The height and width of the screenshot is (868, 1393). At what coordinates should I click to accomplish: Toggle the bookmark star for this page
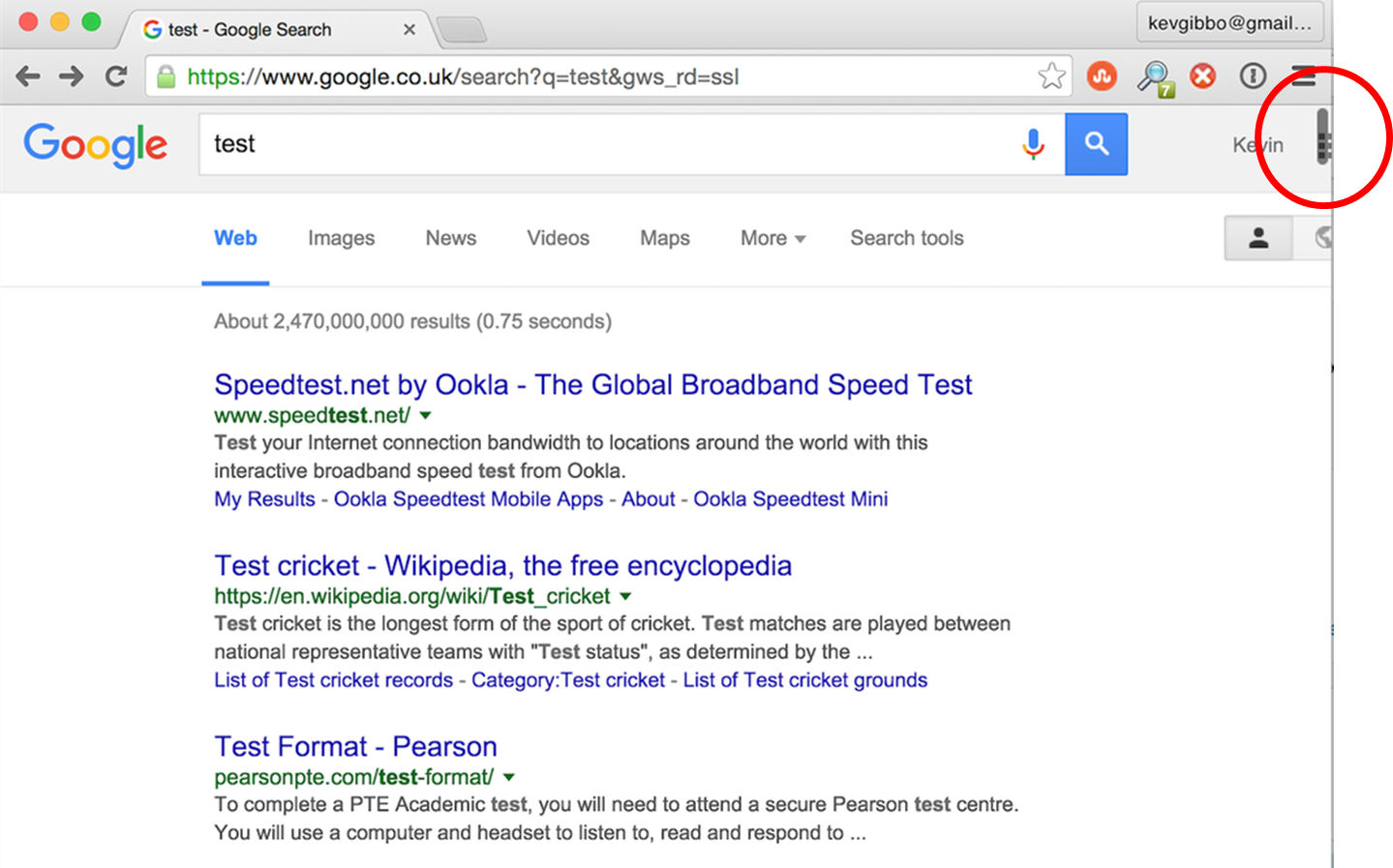click(x=1051, y=75)
